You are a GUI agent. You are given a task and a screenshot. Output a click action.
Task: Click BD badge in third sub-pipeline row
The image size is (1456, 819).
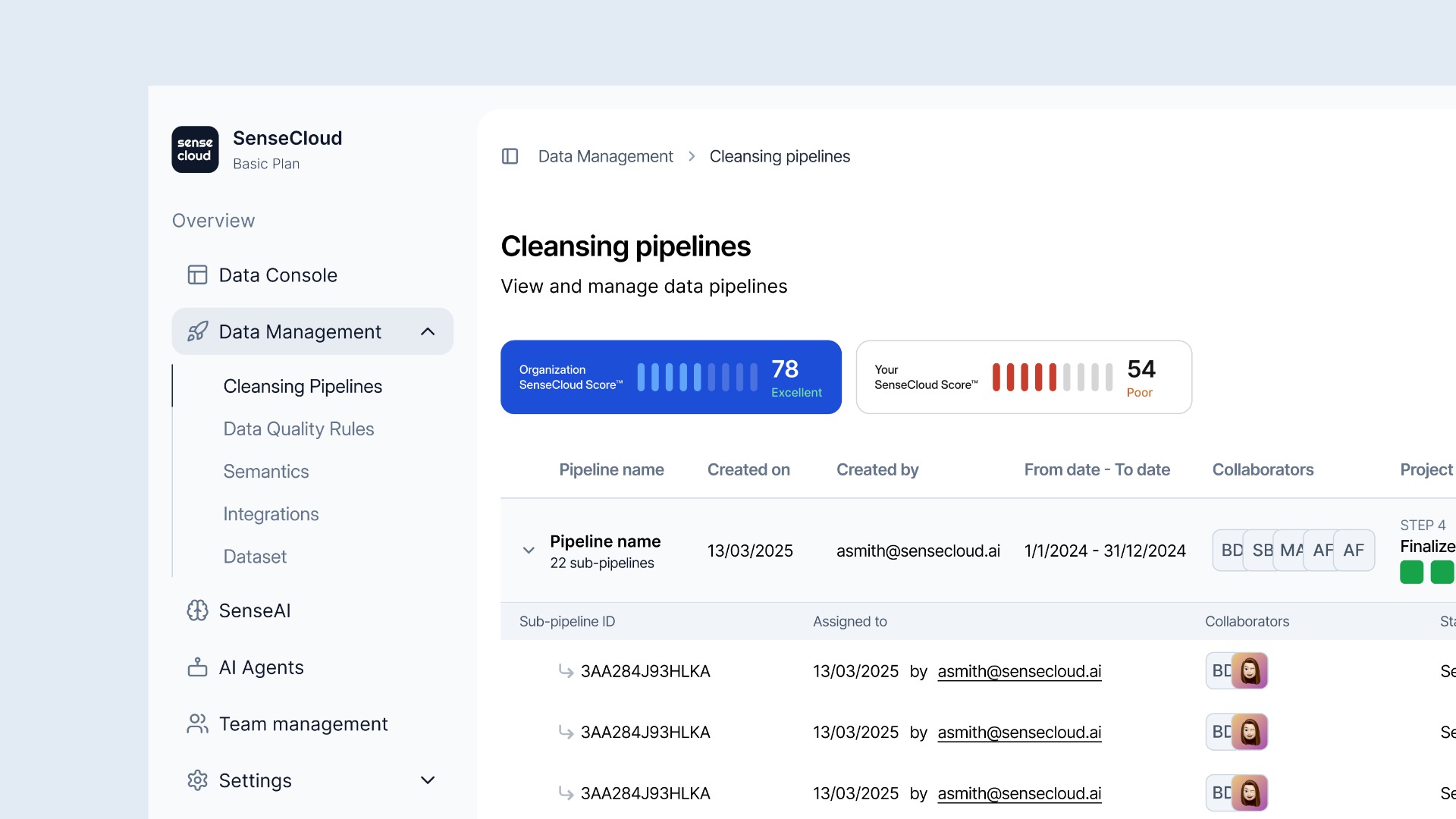tap(1220, 793)
